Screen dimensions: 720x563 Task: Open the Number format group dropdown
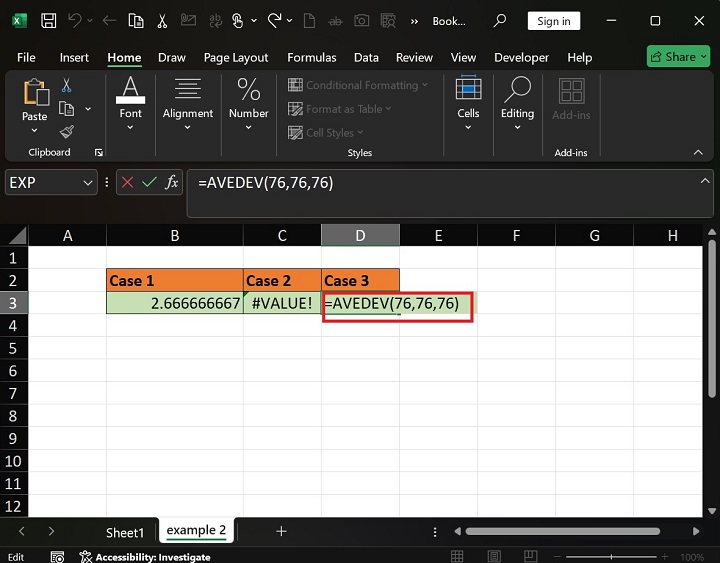248,100
